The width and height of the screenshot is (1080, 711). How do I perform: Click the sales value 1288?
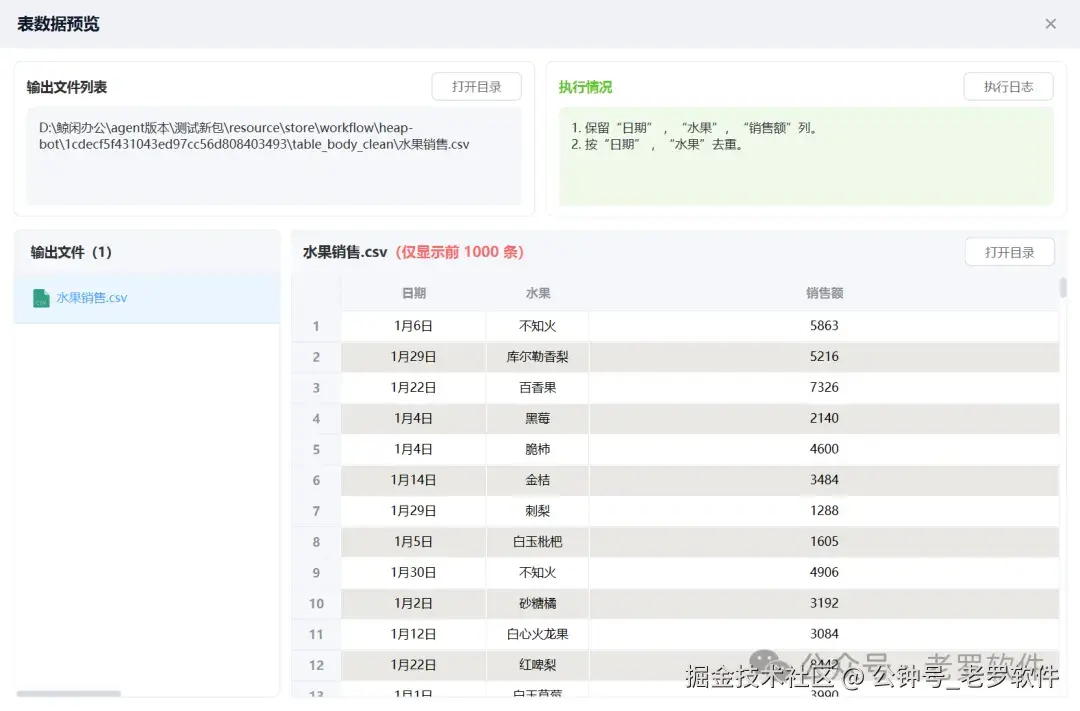click(824, 511)
